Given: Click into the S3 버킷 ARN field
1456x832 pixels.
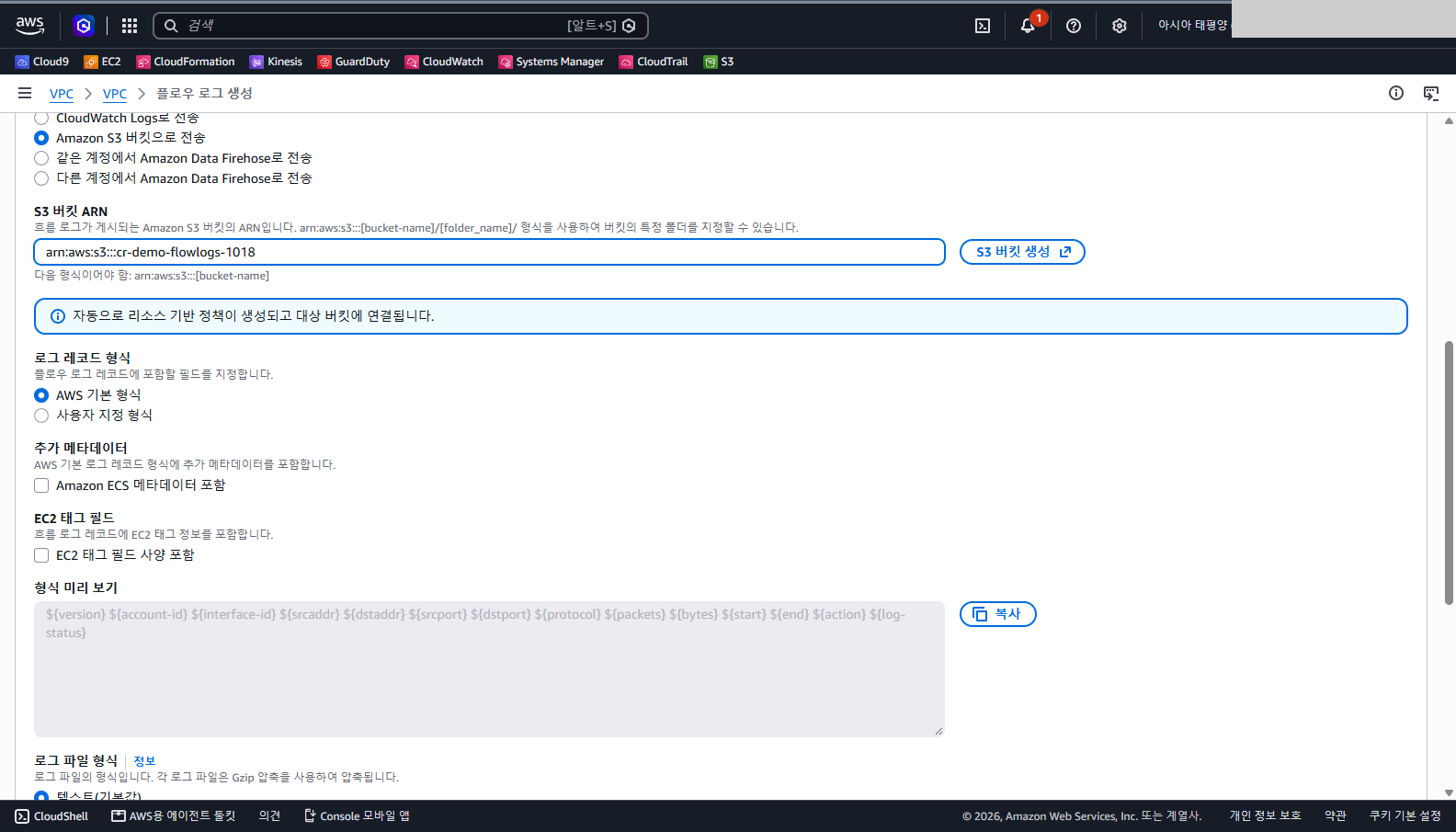Looking at the screenshot, I should pos(489,252).
